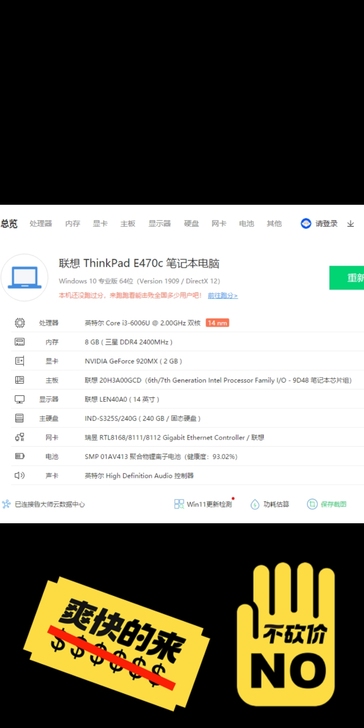
Task: Switch to the 显卡 tab
Action: click(100, 224)
